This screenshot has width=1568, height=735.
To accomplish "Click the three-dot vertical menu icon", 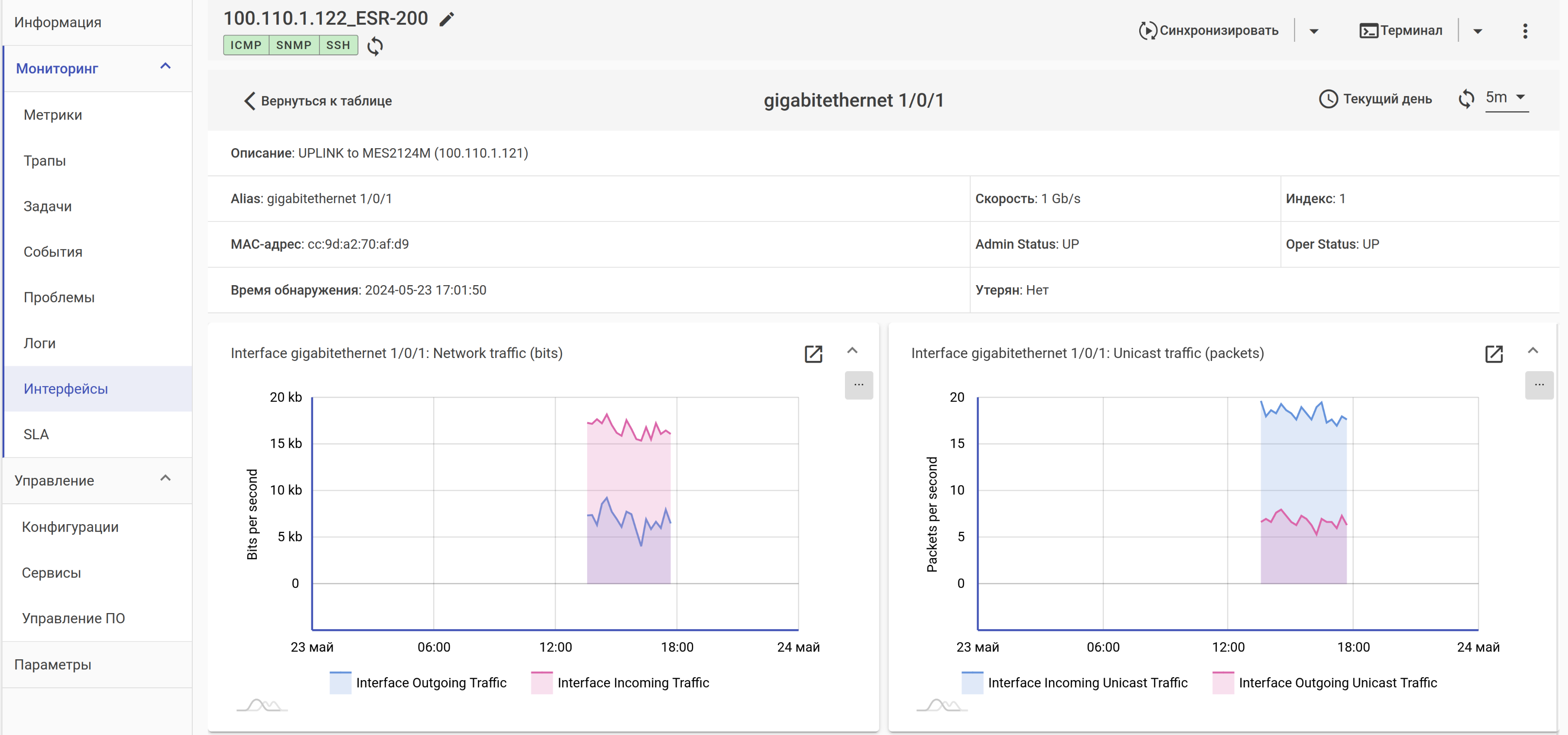I will [x=1525, y=31].
